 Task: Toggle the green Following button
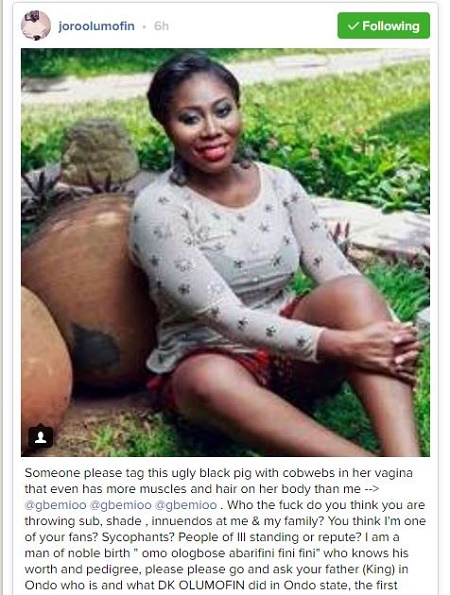pos(384,25)
